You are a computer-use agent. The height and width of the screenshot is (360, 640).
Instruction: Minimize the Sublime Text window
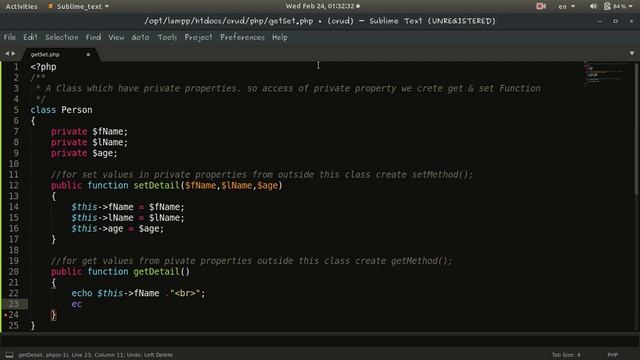pos(600,21)
